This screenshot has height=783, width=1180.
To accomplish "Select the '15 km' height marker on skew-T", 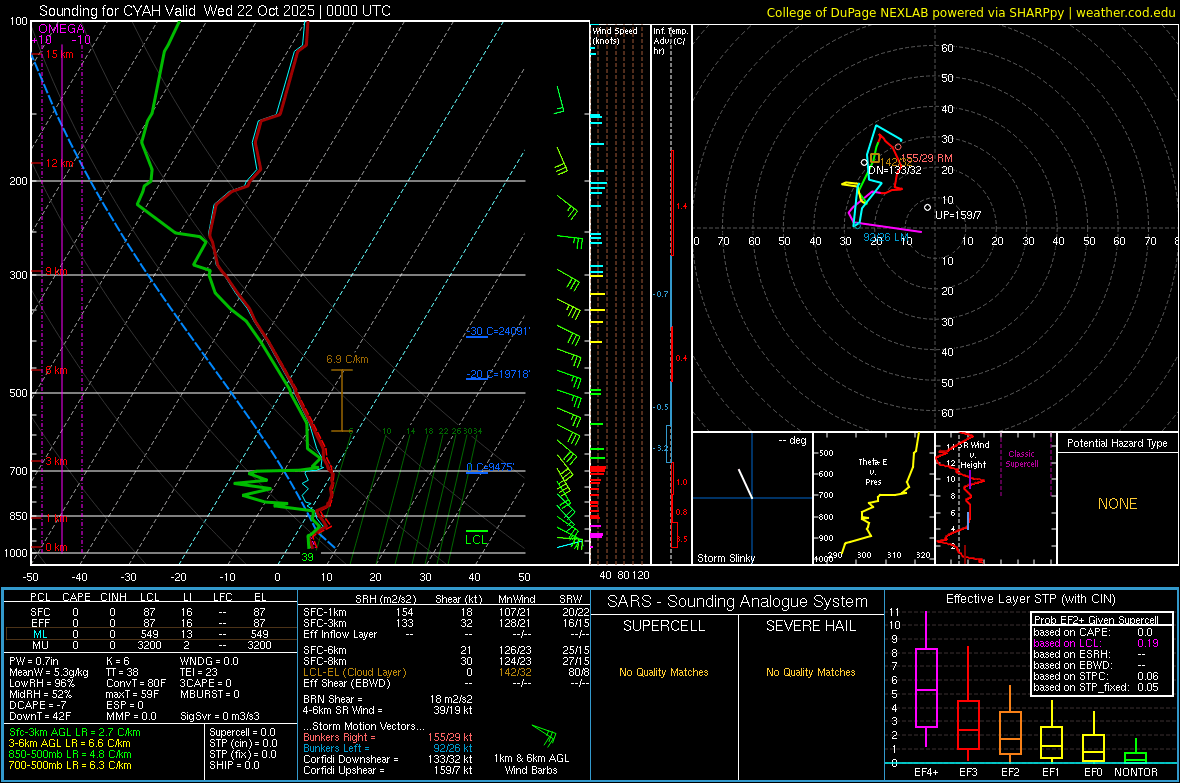I will pos(59,54).
